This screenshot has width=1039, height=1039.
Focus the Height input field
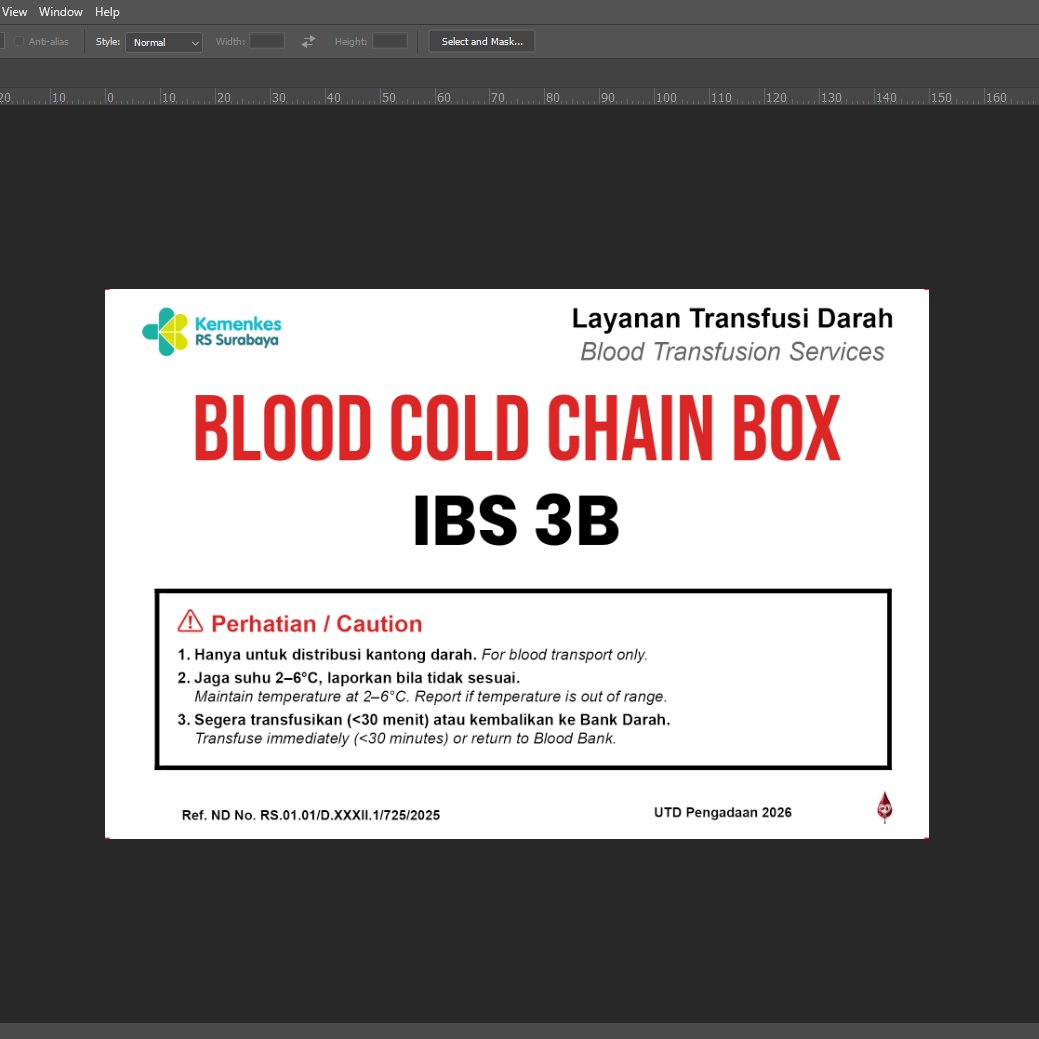[390, 42]
